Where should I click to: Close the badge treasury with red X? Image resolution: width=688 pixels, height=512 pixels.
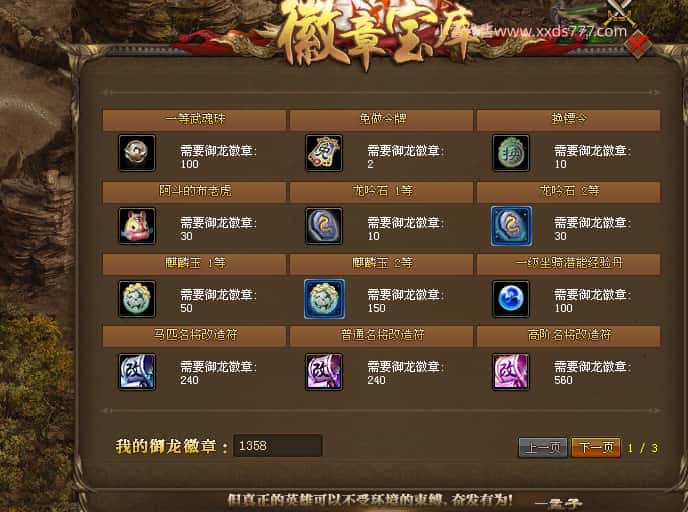(x=639, y=44)
